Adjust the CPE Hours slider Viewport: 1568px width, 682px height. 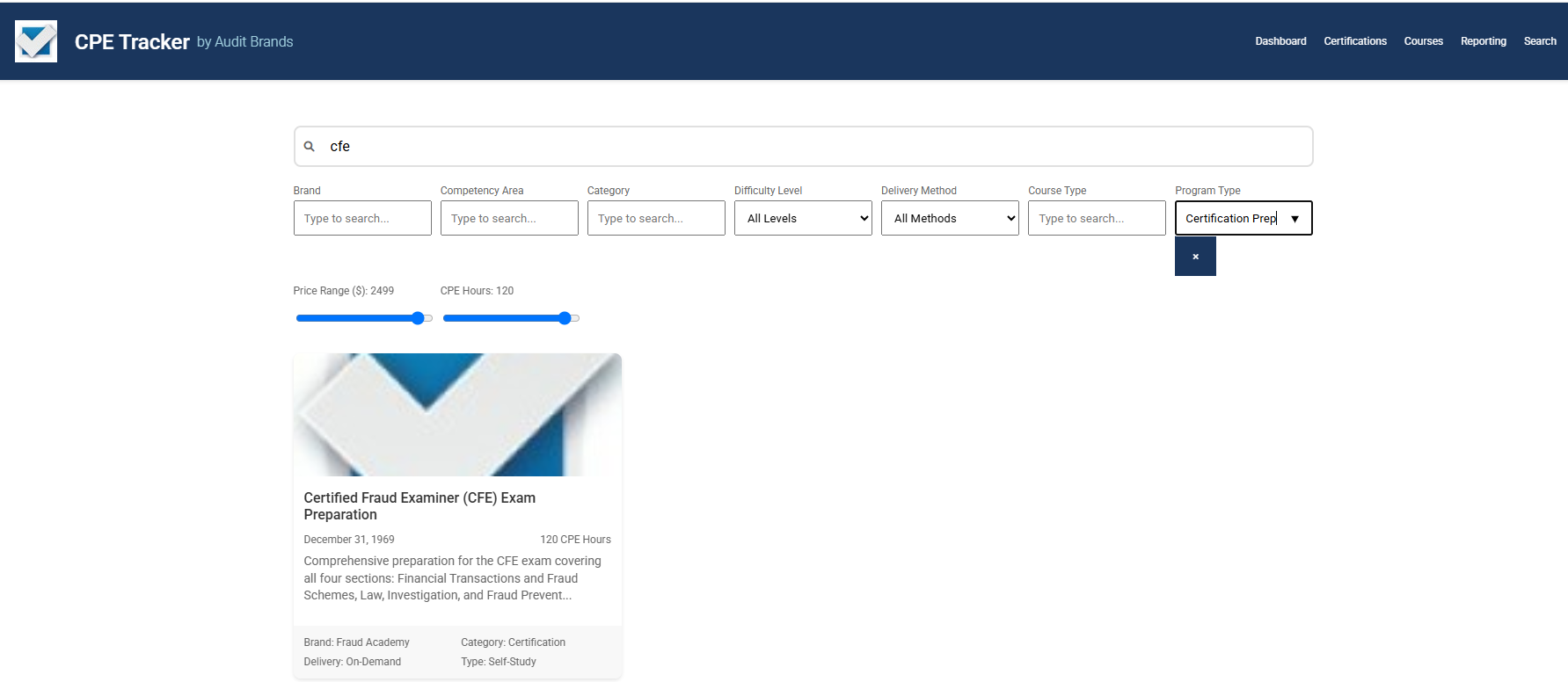coord(511,318)
